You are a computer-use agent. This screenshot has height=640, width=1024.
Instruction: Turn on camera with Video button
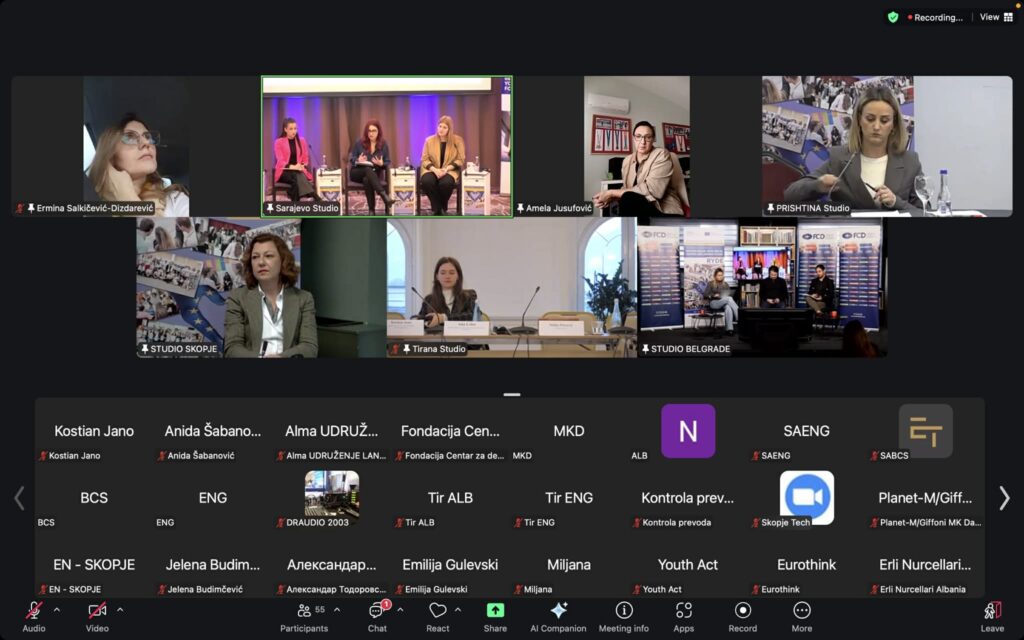[x=97, y=615]
